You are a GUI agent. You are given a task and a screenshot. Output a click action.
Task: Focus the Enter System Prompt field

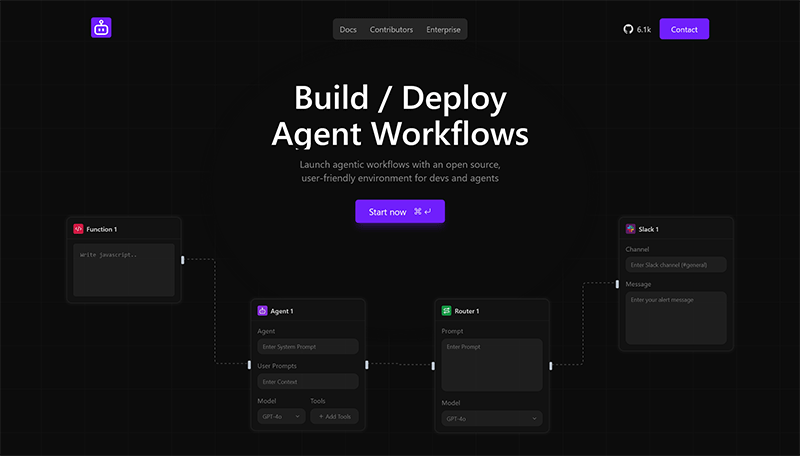click(x=307, y=347)
